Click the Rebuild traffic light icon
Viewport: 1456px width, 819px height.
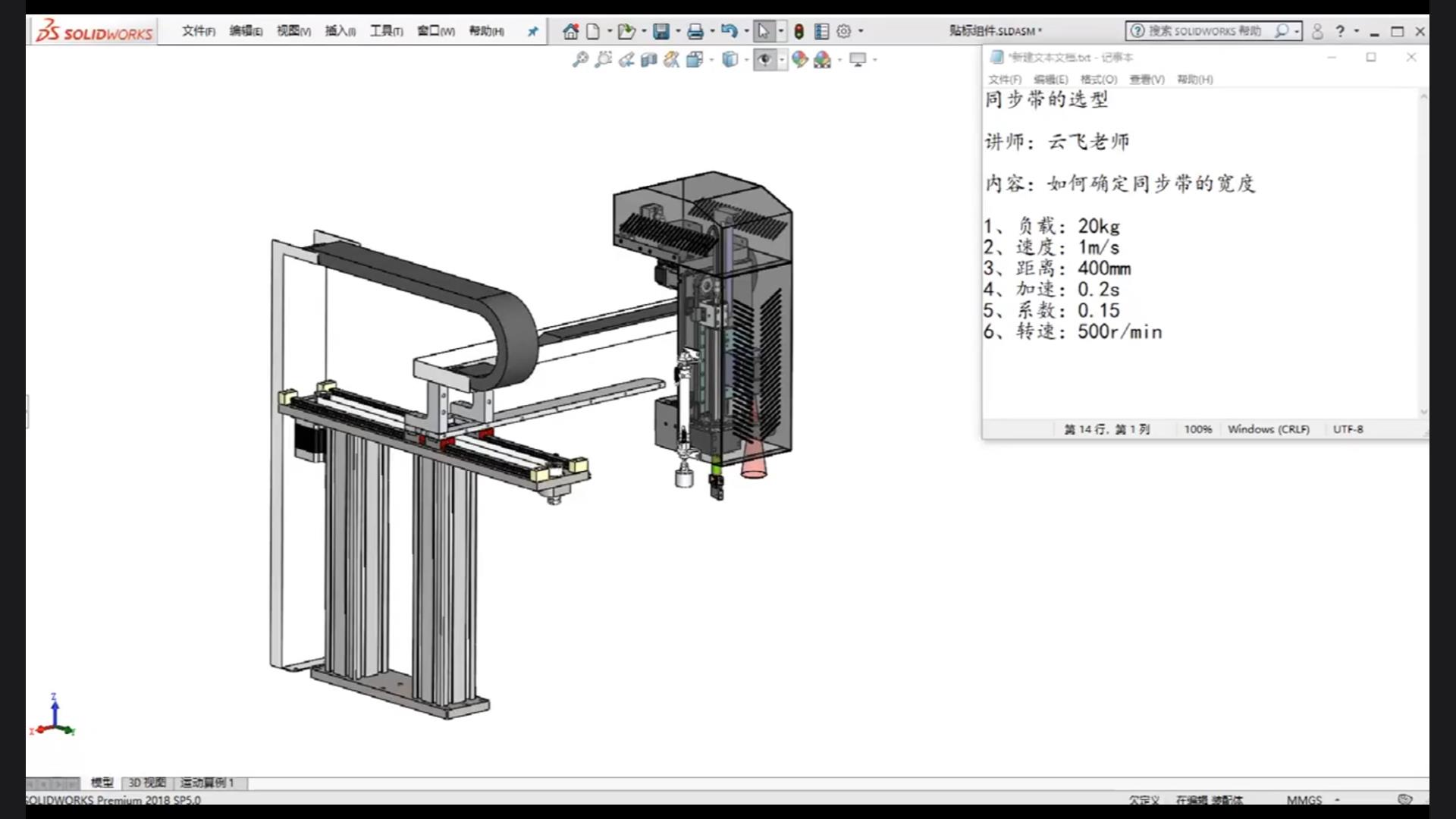click(799, 31)
